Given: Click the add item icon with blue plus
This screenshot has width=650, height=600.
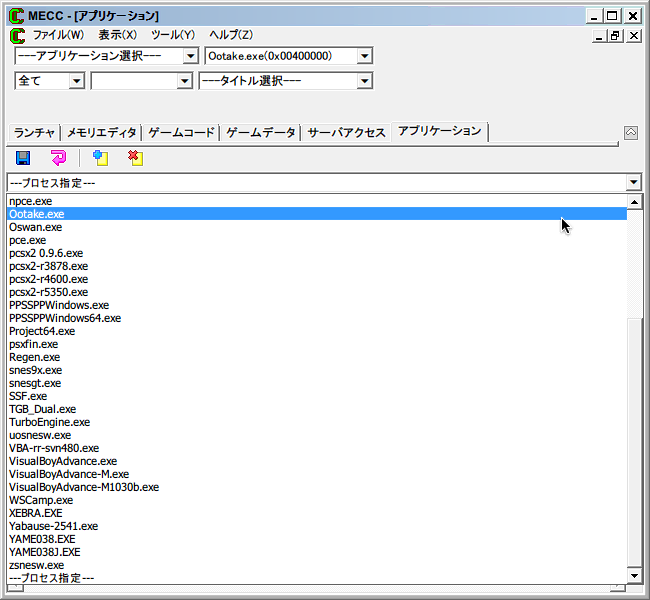Looking at the screenshot, I should click(x=100, y=158).
